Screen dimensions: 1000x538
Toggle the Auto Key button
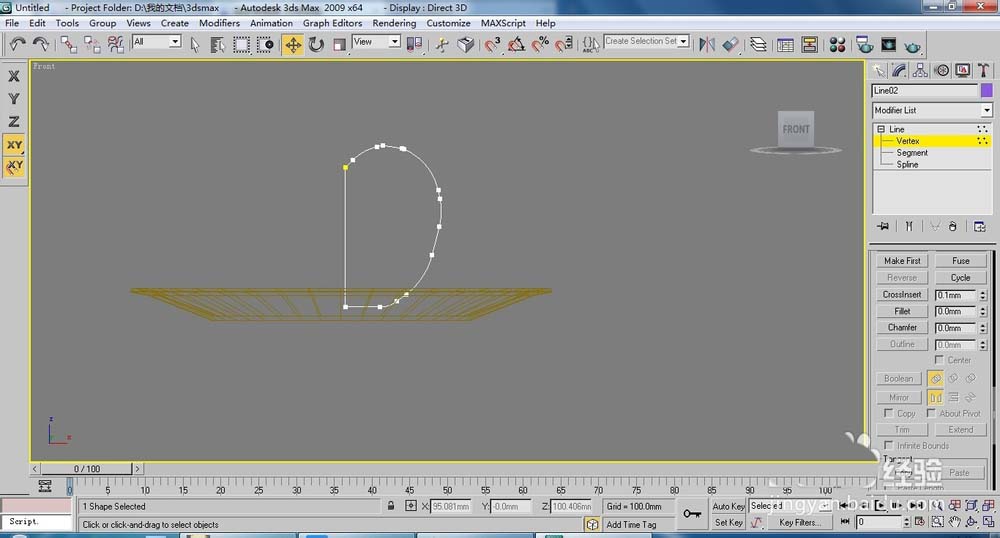tap(728, 506)
